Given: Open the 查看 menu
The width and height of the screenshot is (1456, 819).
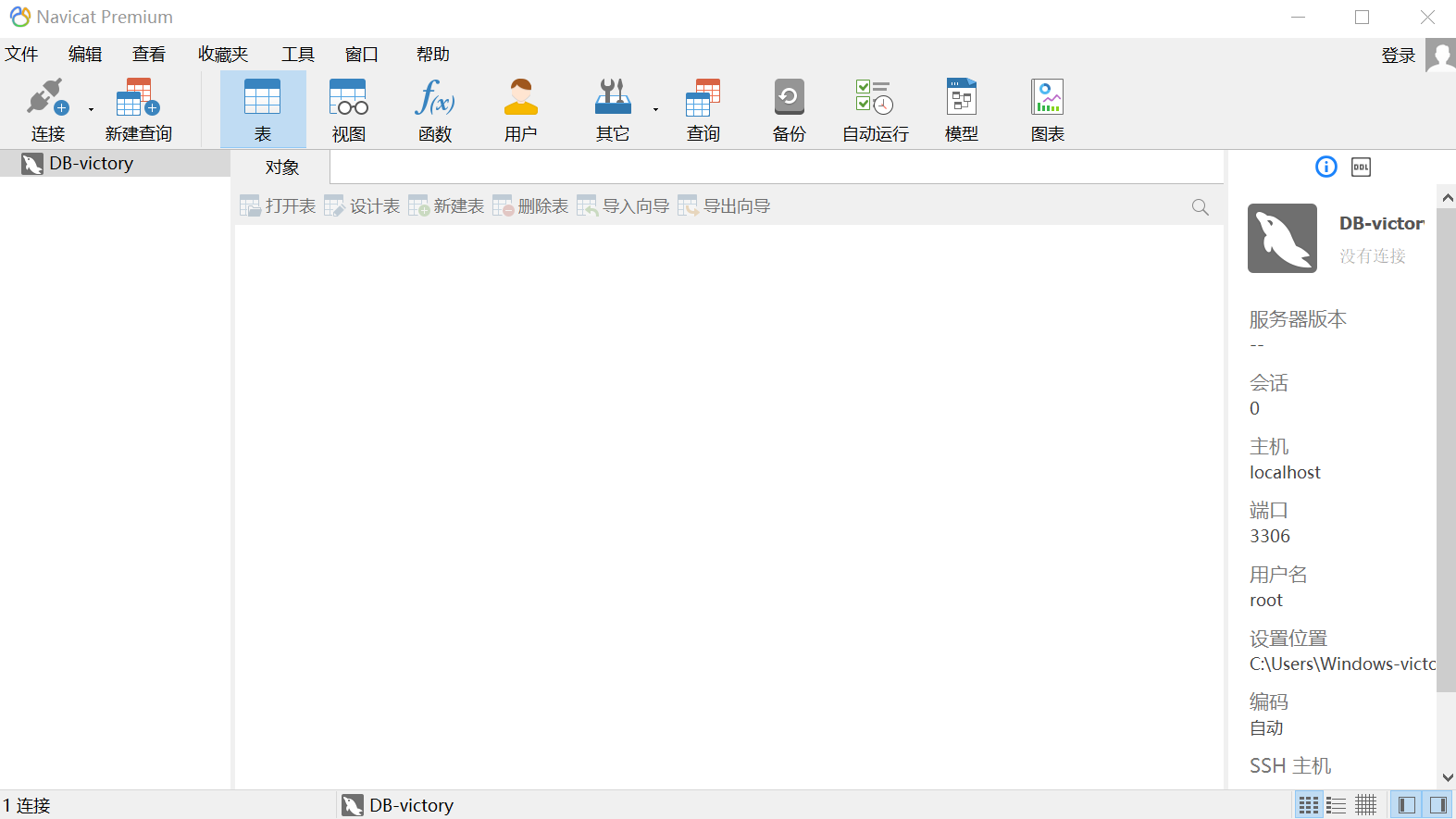Looking at the screenshot, I should click(149, 55).
